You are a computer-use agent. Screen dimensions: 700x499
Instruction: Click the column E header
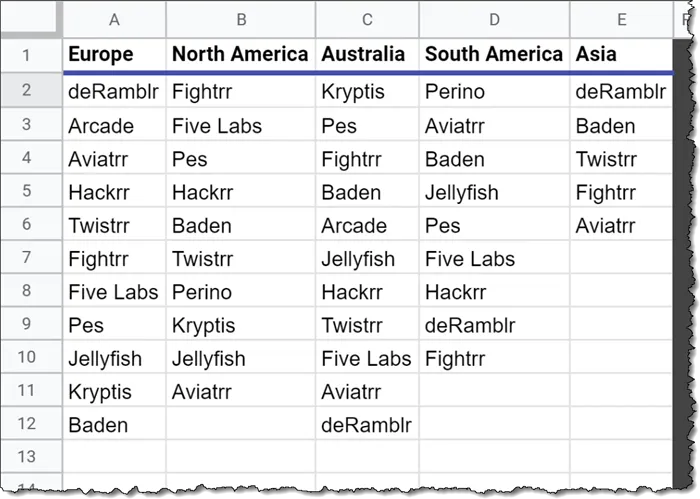click(620, 19)
